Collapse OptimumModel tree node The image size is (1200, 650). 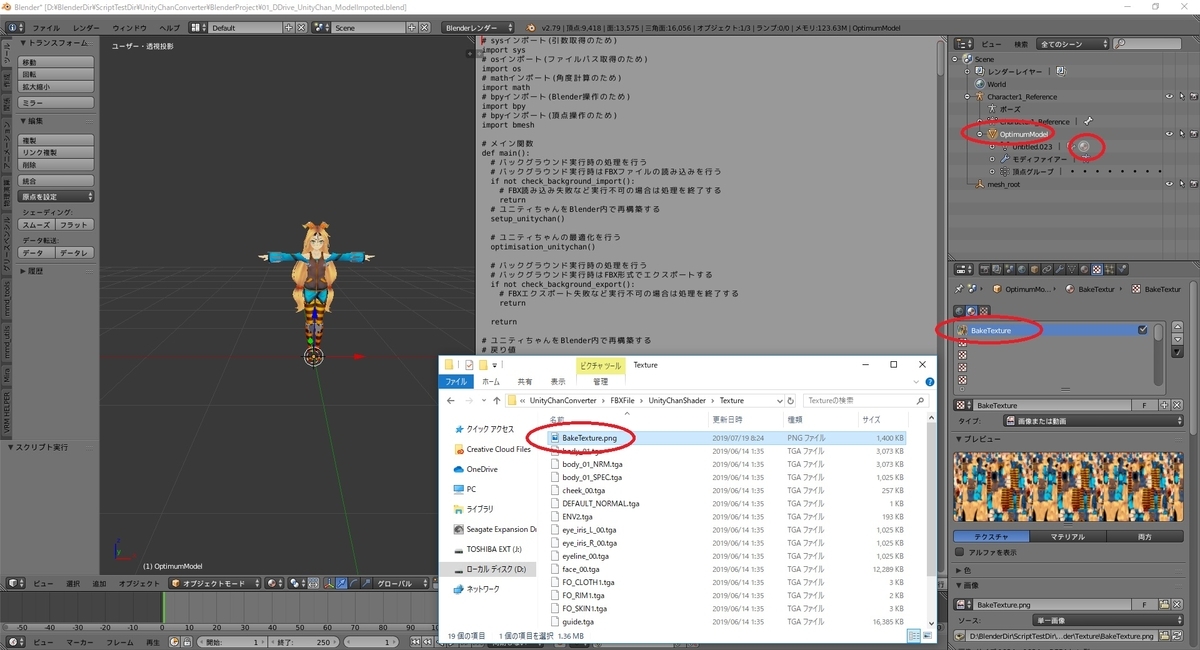980,134
